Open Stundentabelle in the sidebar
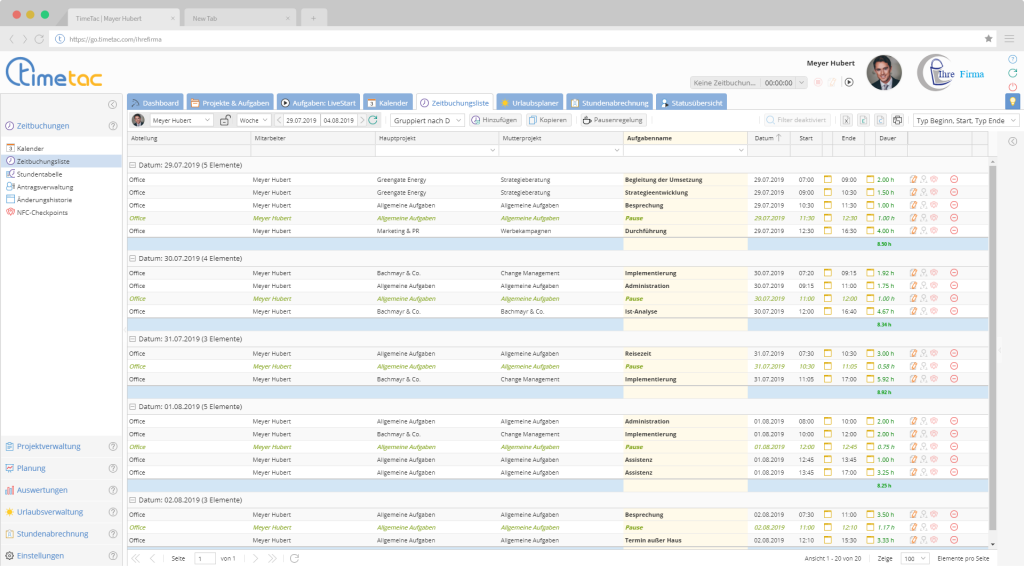Screen dimensions: 1024x576 (x=39, y=174)
